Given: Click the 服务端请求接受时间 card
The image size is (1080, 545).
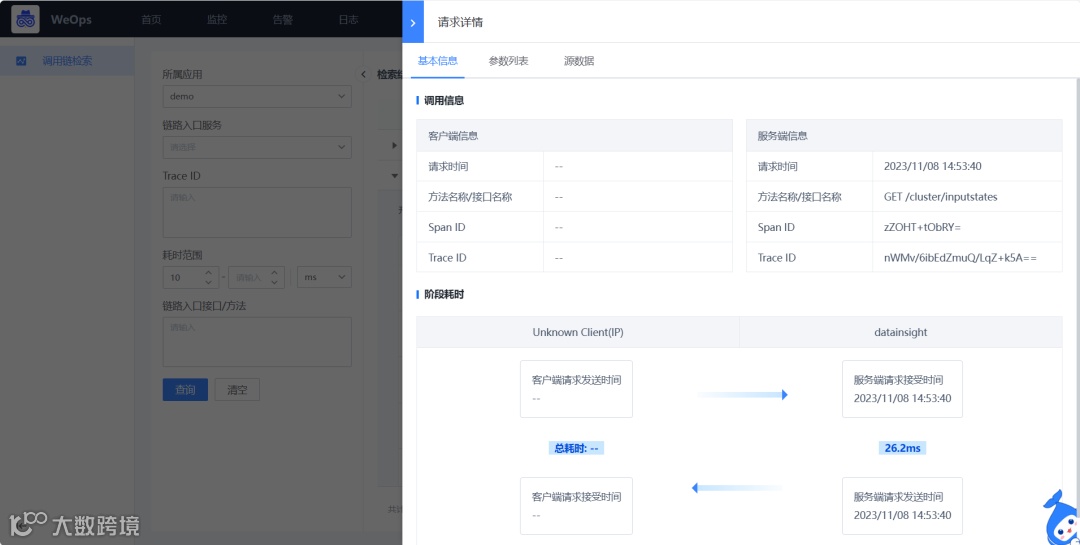Looking at the screenshot, I should pos(902,389).
